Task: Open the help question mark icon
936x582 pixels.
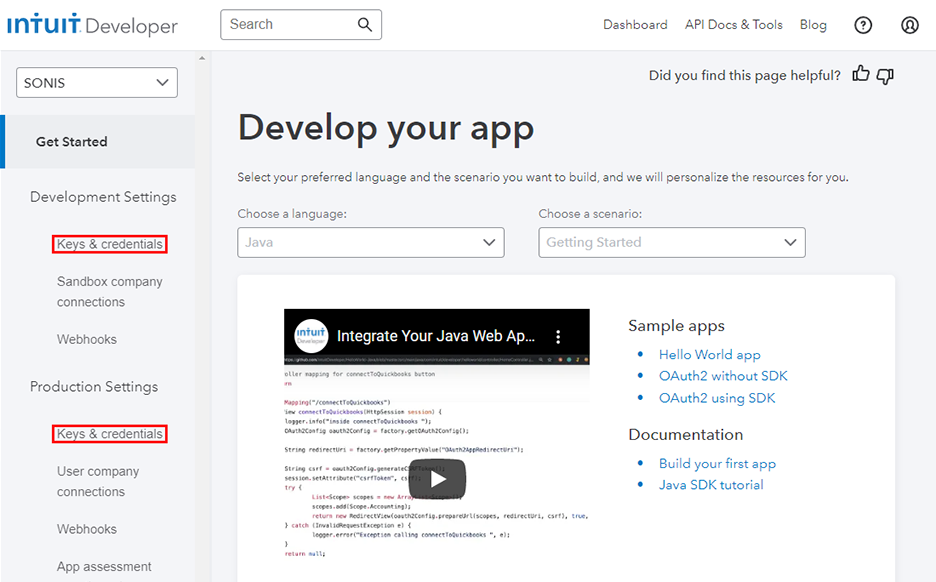Action: (863, 25)
